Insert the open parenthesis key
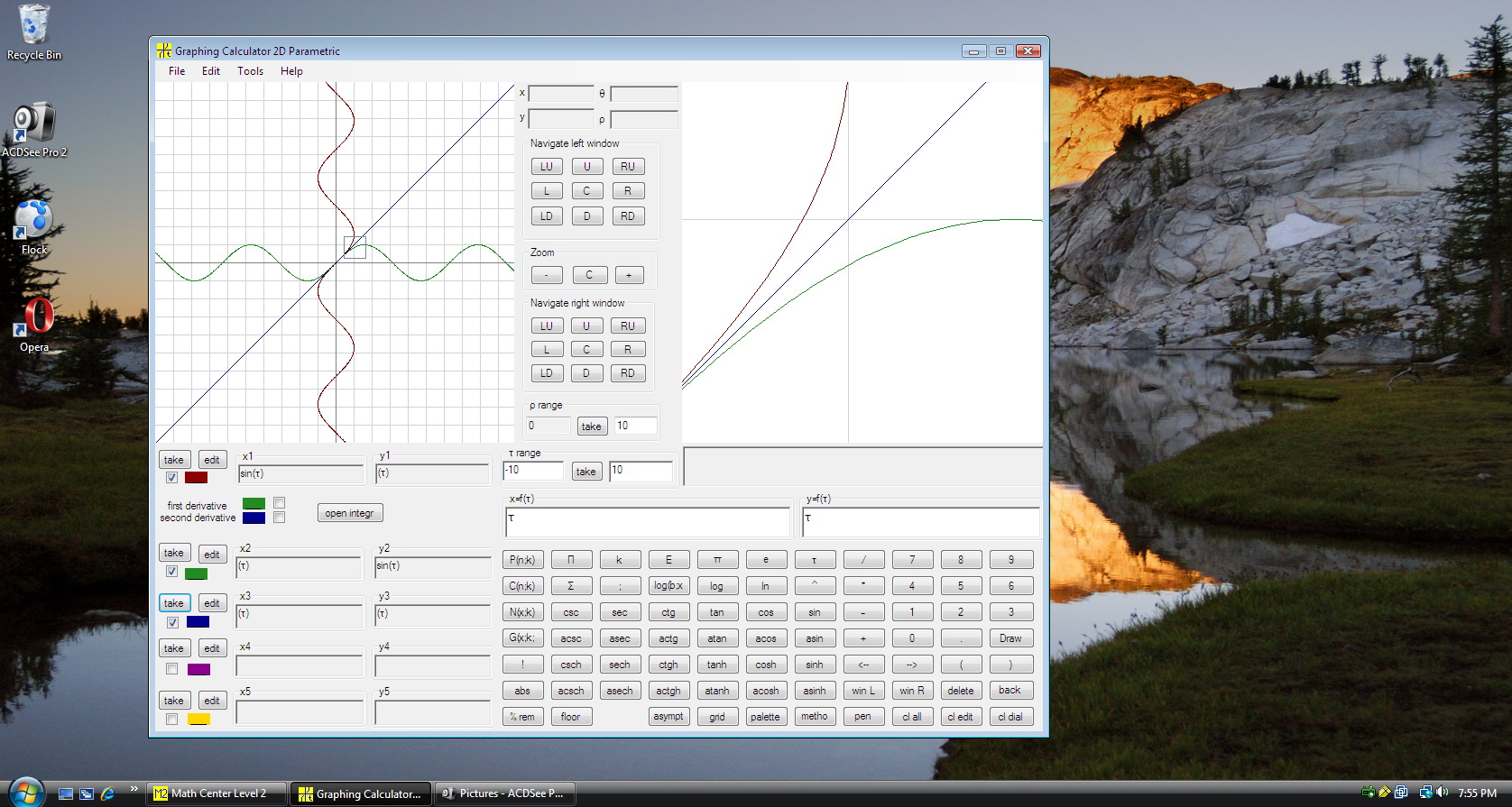 [x=961, y=665]
